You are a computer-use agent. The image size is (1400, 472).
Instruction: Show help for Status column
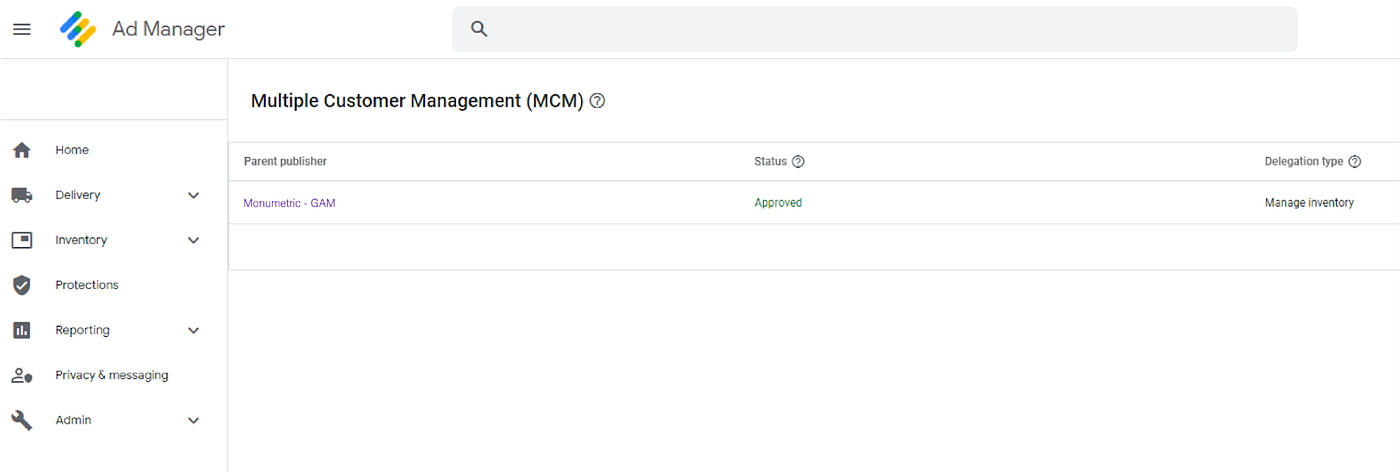798,162
